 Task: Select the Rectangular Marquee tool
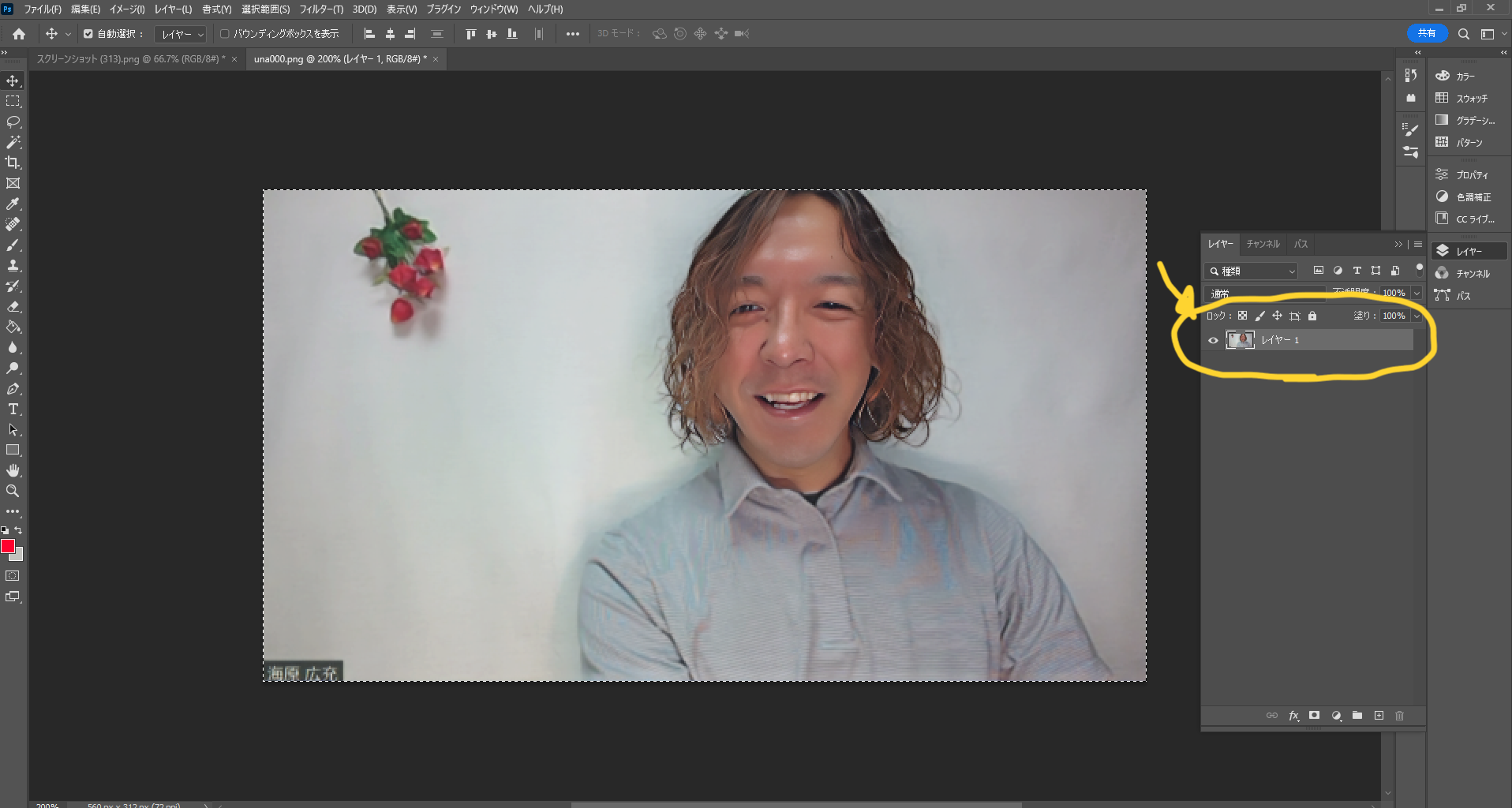tap(13, 101)
